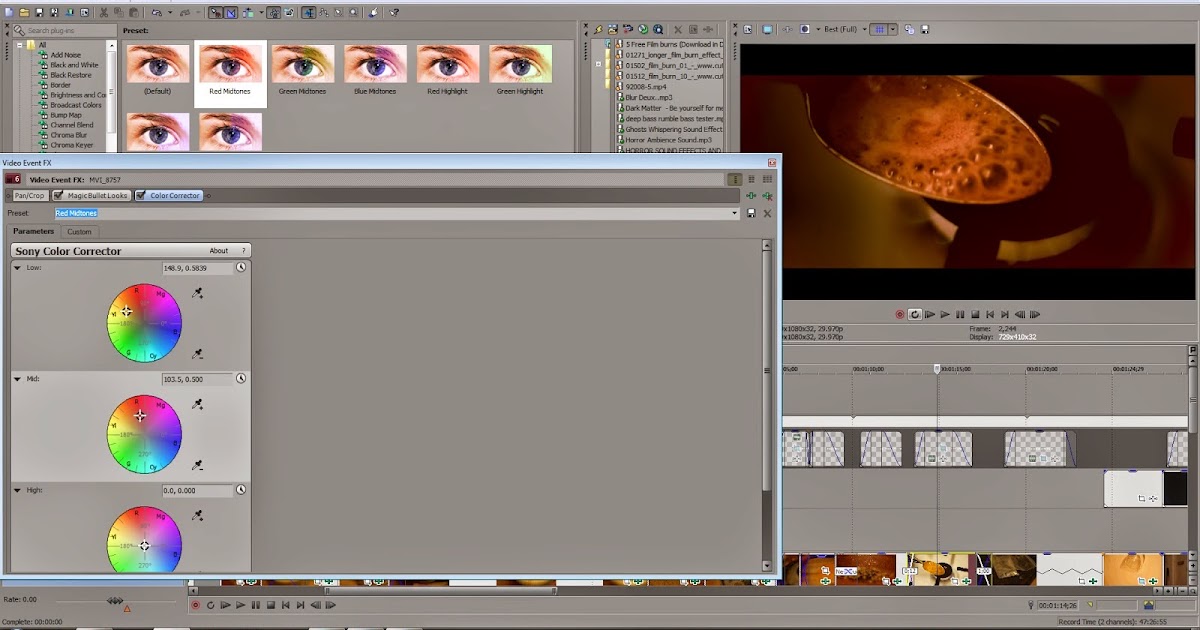The image size is (1200, 630).
Task: Switch to the Custom tab
Action: click(79, 232)
